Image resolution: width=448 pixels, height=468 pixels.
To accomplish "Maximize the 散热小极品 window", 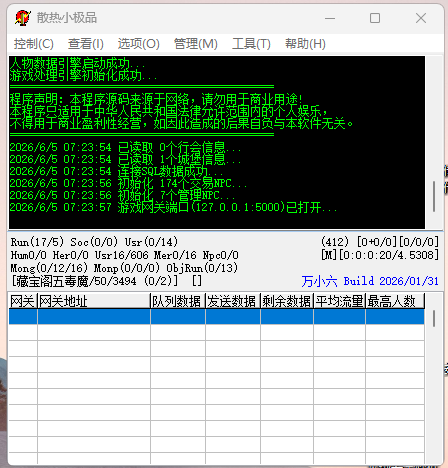I will tap(375, 18).
